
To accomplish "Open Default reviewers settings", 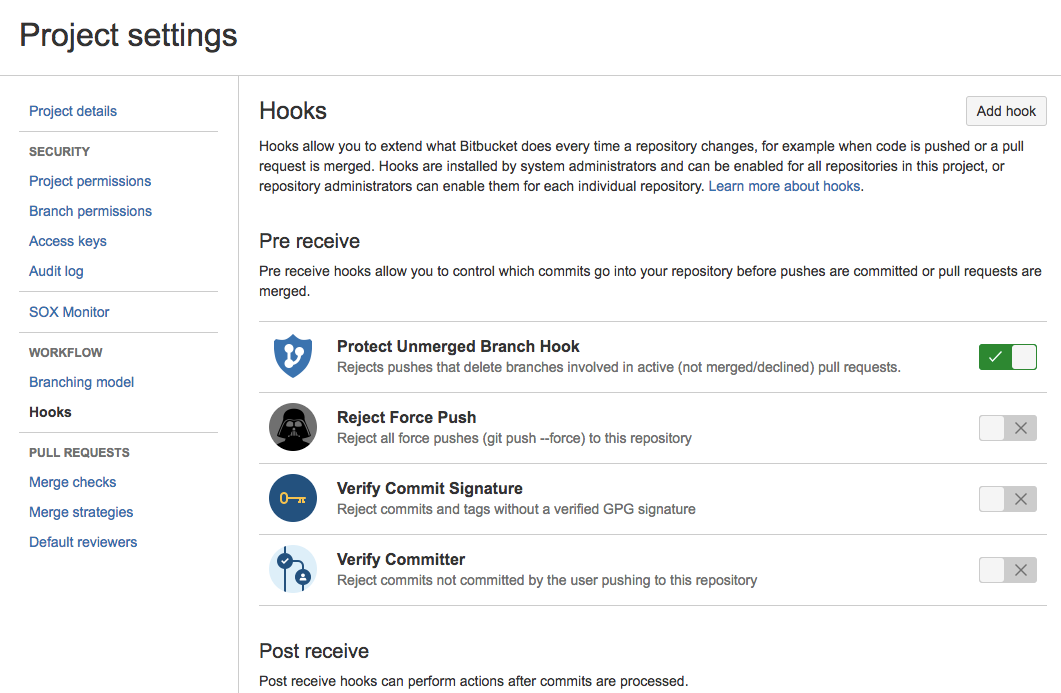I will tap(83, 542).
